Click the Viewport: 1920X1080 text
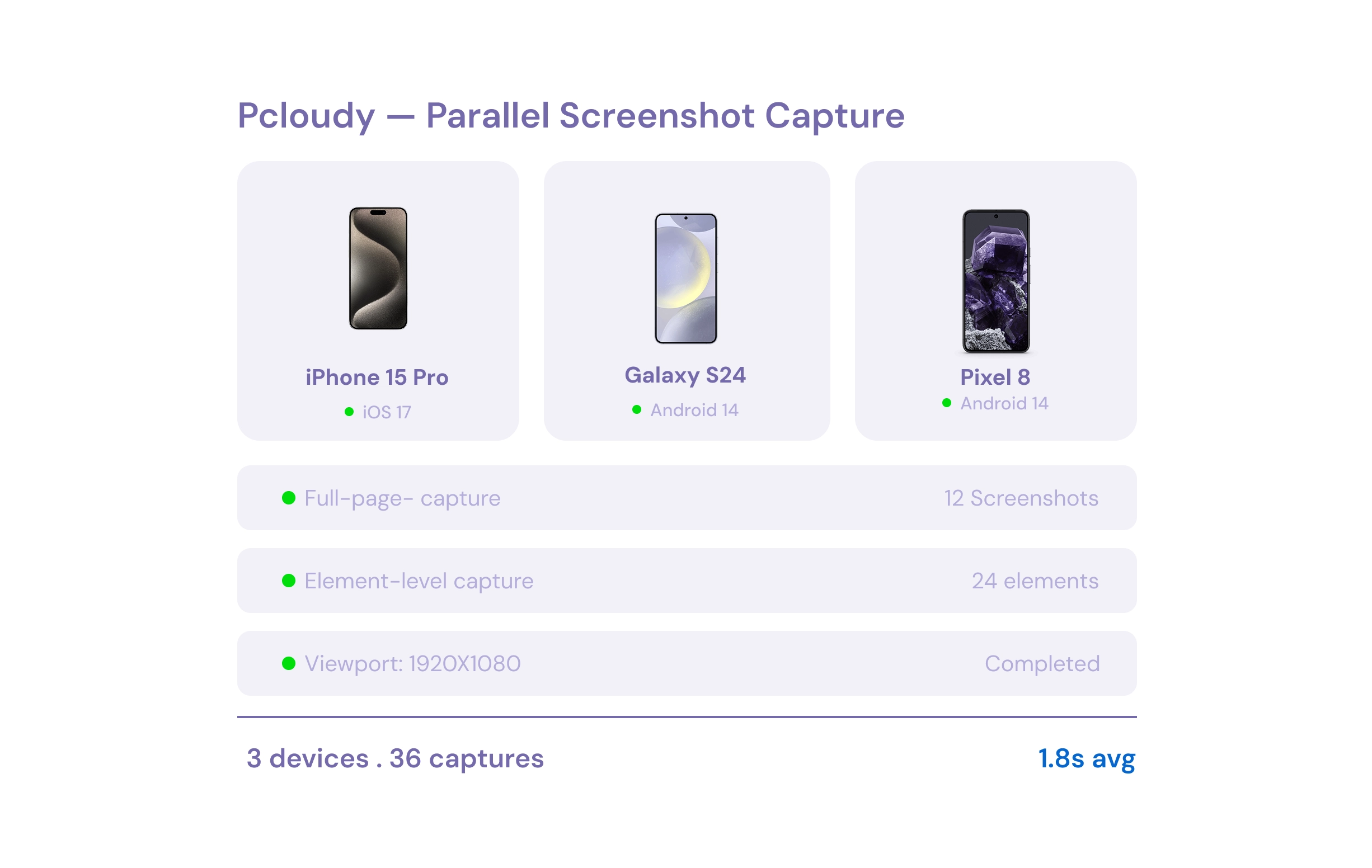This screenshot has height=868, width=1372. 412,663
